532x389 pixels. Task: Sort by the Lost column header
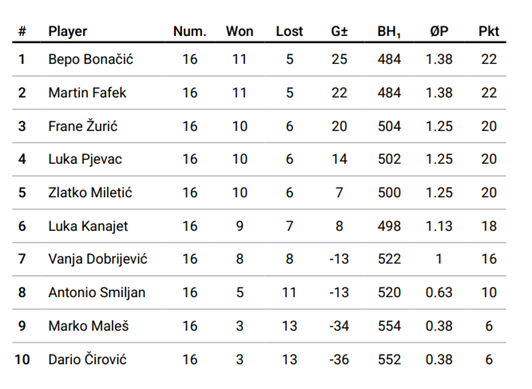click(x=289, y=31)
